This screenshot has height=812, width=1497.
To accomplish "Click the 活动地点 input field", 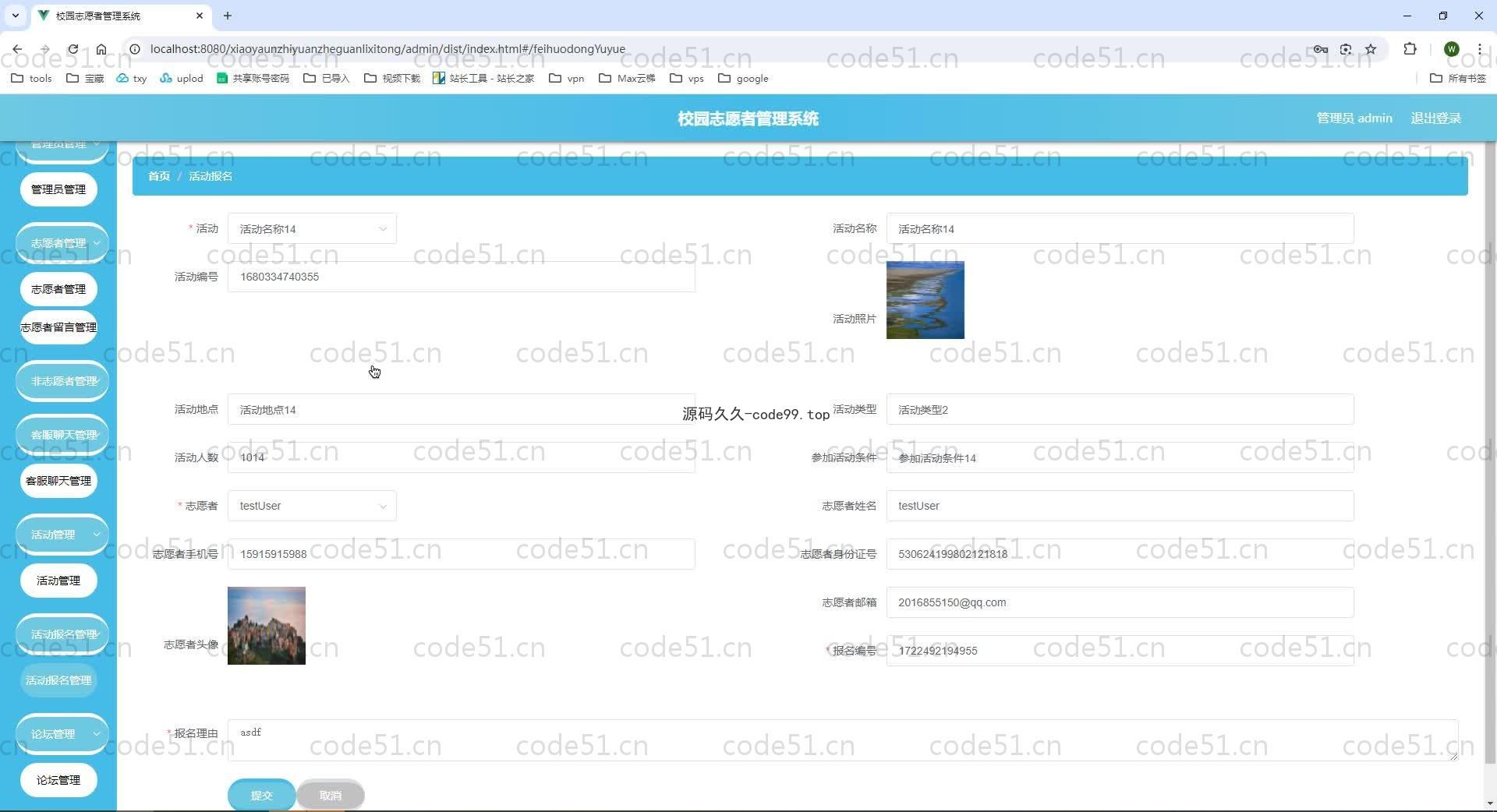I will click(461, 410).
